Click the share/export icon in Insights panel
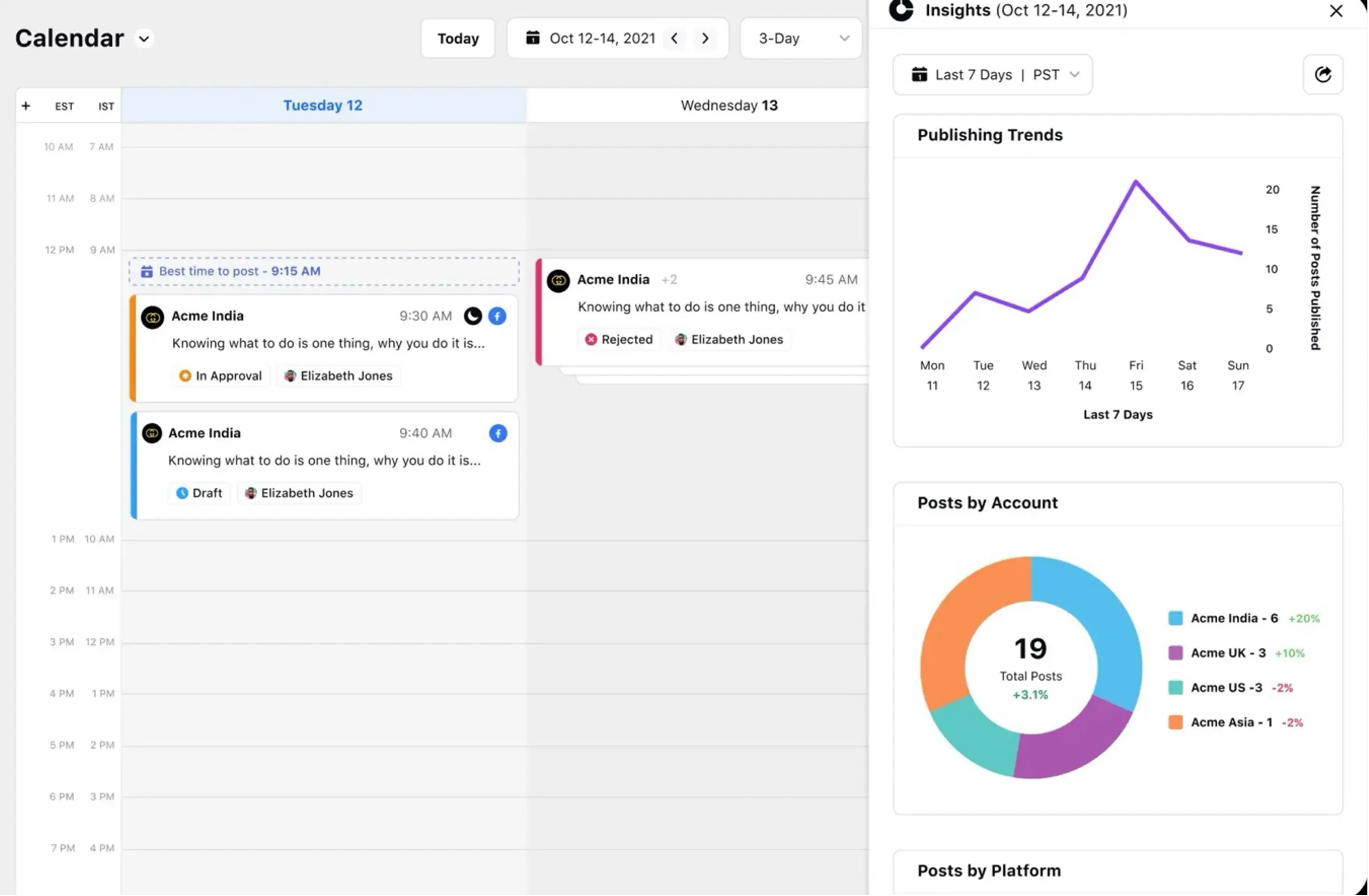Image resolution: width=1369 pixels, height=896 pixels. pyautogui.click(x=1323, y=74)
